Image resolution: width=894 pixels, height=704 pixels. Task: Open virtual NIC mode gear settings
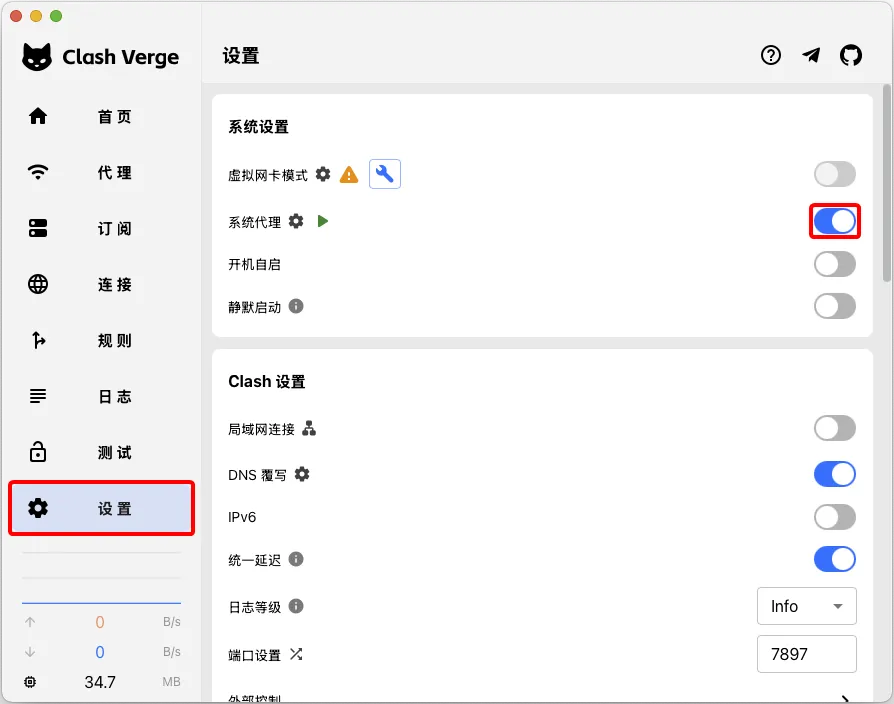[323, 174]
